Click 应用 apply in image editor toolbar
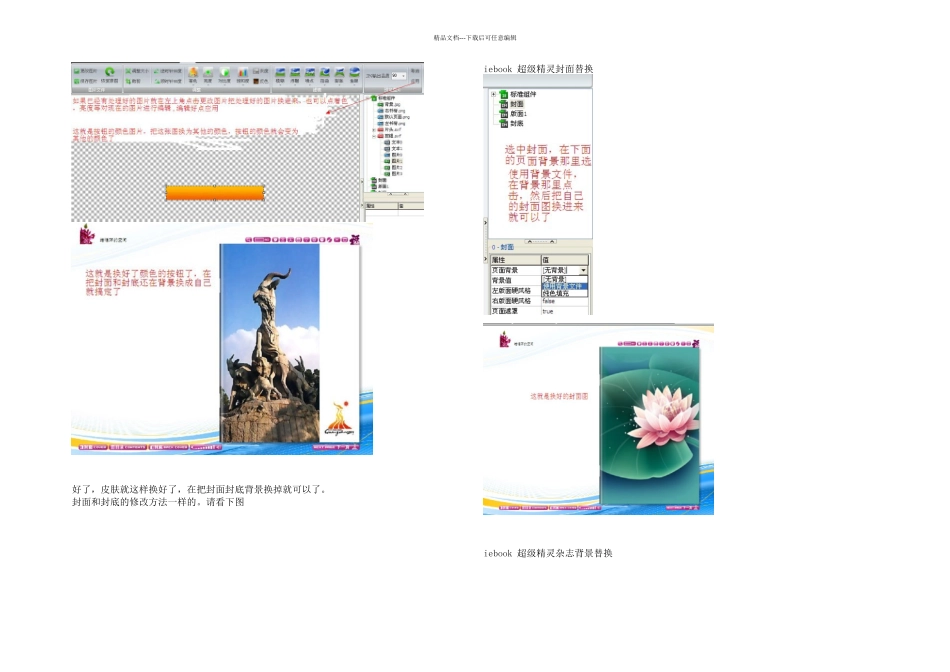The width and height of the screenshot is (950, 672). [x=415, y=81]
